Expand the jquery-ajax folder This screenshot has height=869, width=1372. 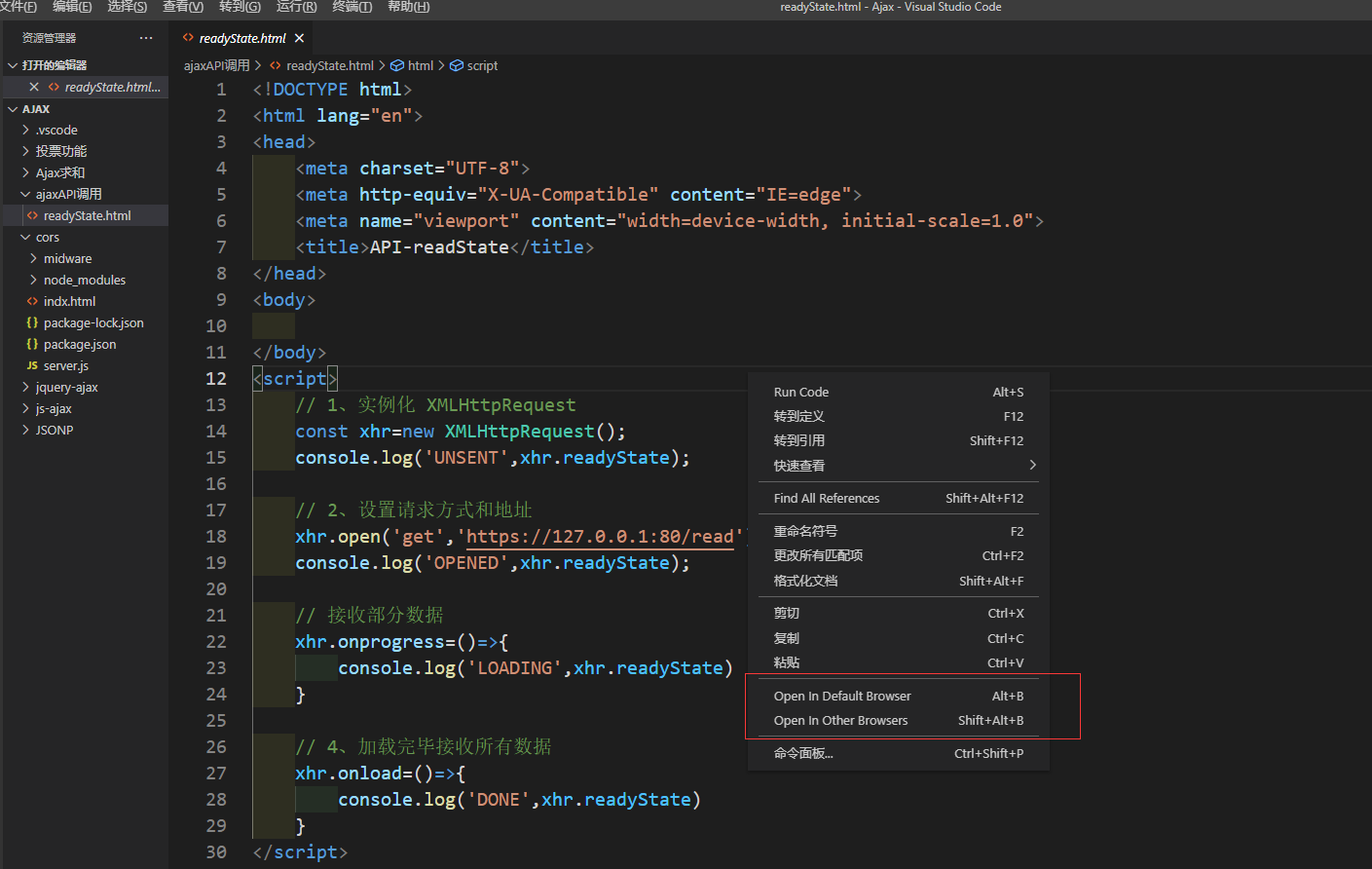click(x=25, y=387)
